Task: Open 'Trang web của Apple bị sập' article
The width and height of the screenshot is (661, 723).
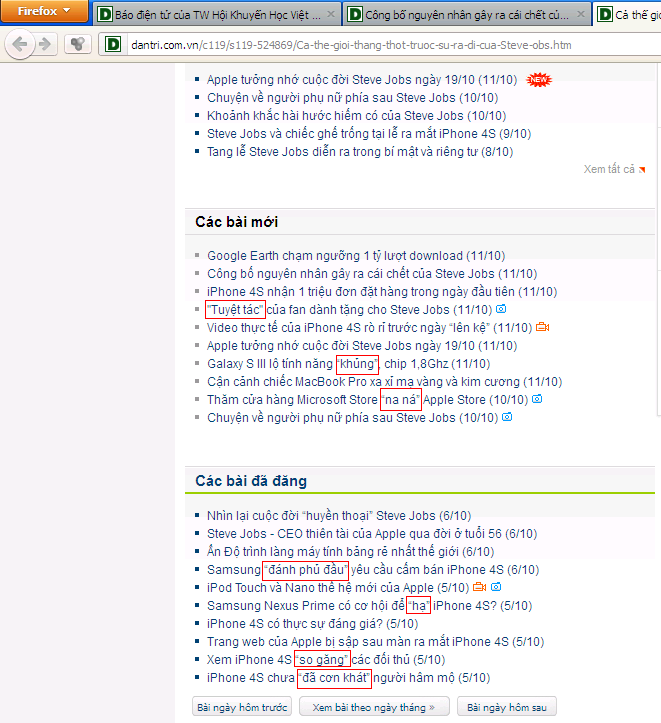Action: point(375,641)
